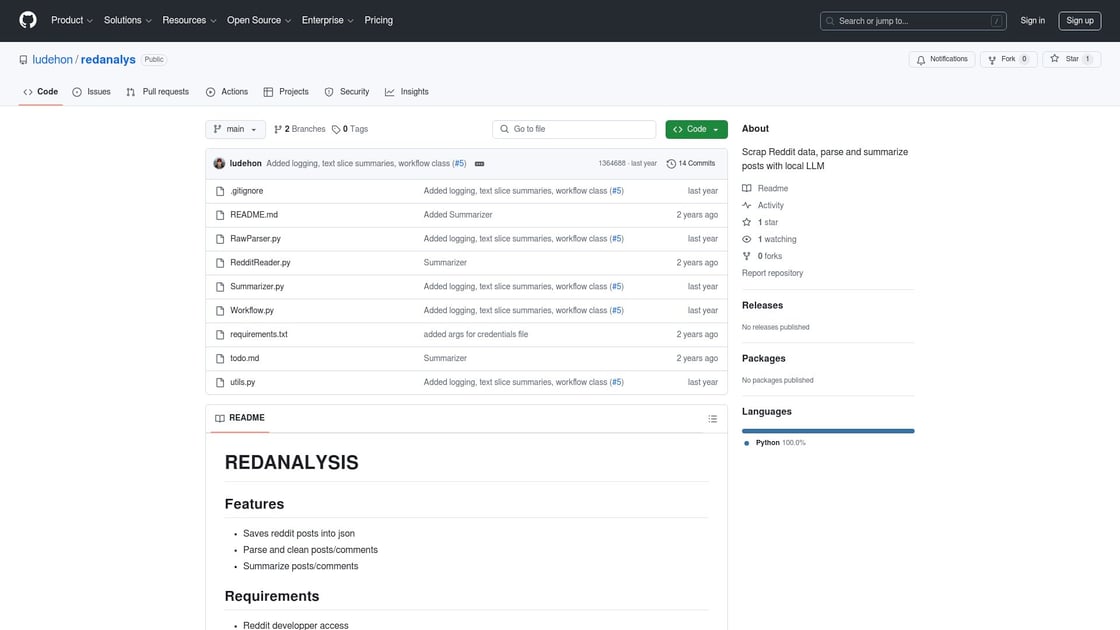Screen dimensions: 1120x630
Task: Open the requirements.txt file
Action: point(259,334)
